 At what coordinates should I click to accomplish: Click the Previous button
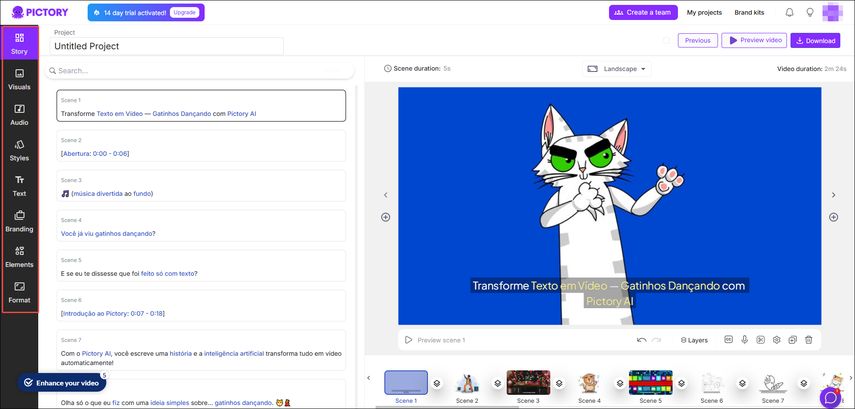point(697,40)
